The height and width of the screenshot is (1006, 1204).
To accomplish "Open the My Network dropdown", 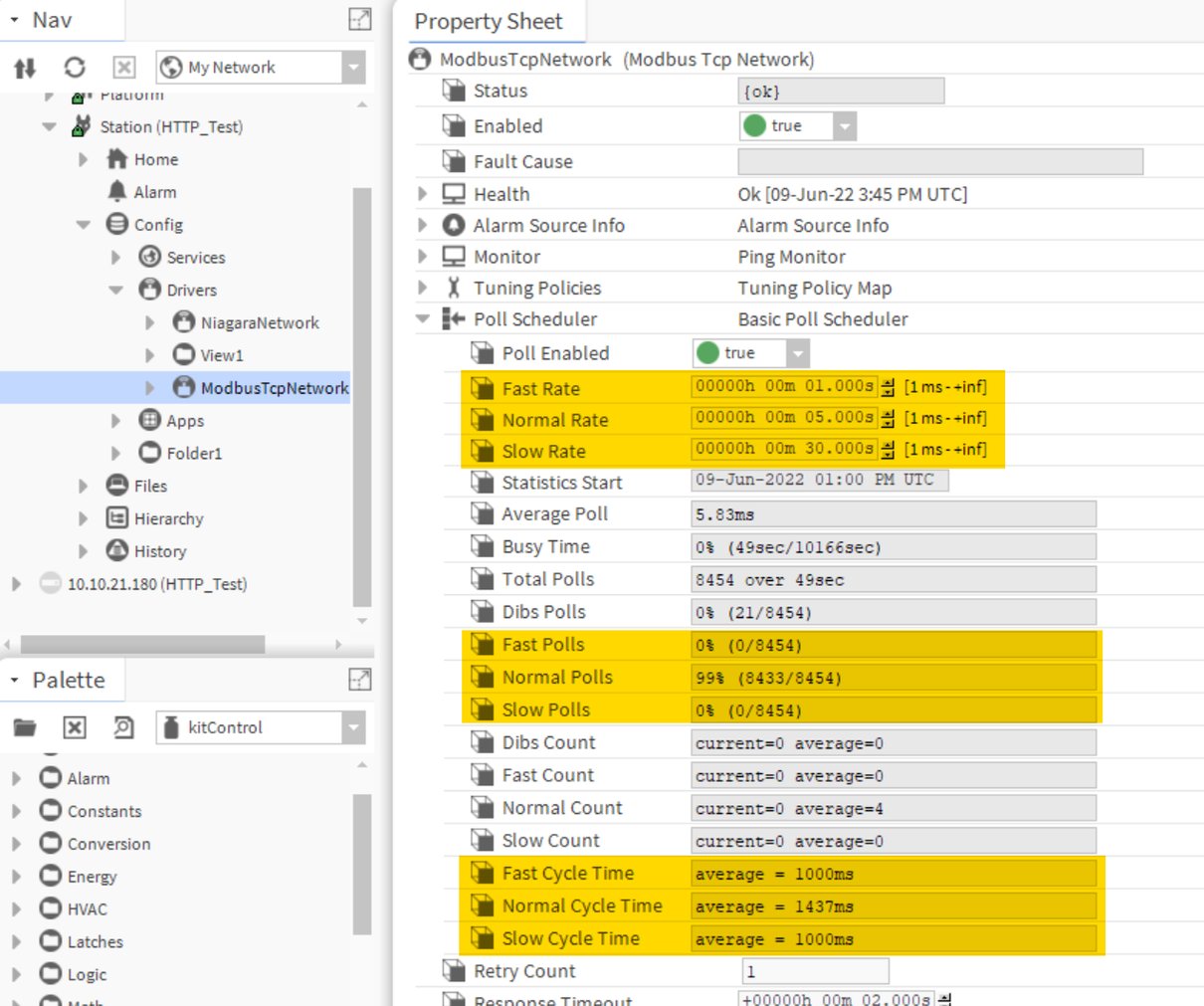I will (353, 67).
